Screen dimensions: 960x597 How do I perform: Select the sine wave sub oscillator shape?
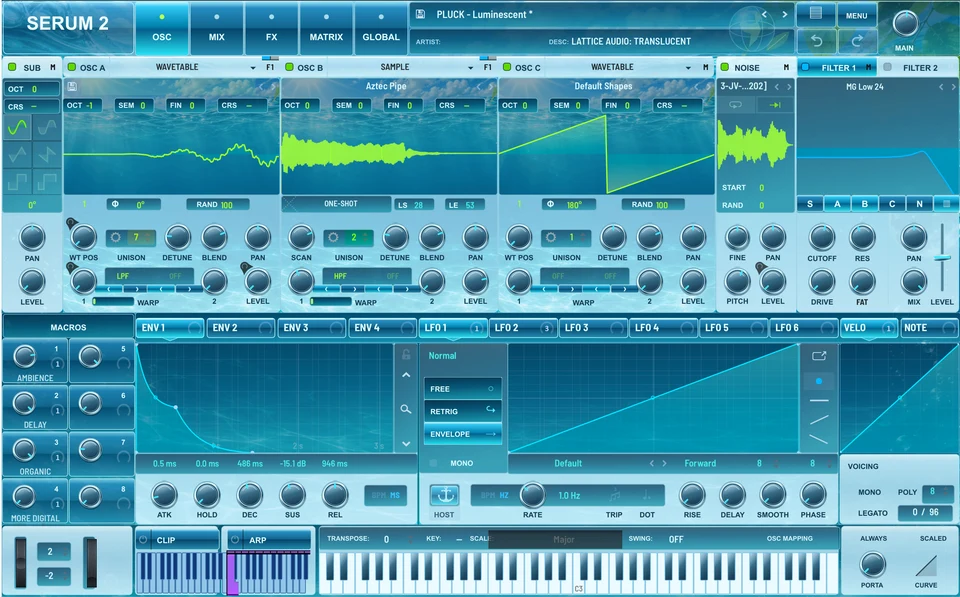tap(17, 128)
